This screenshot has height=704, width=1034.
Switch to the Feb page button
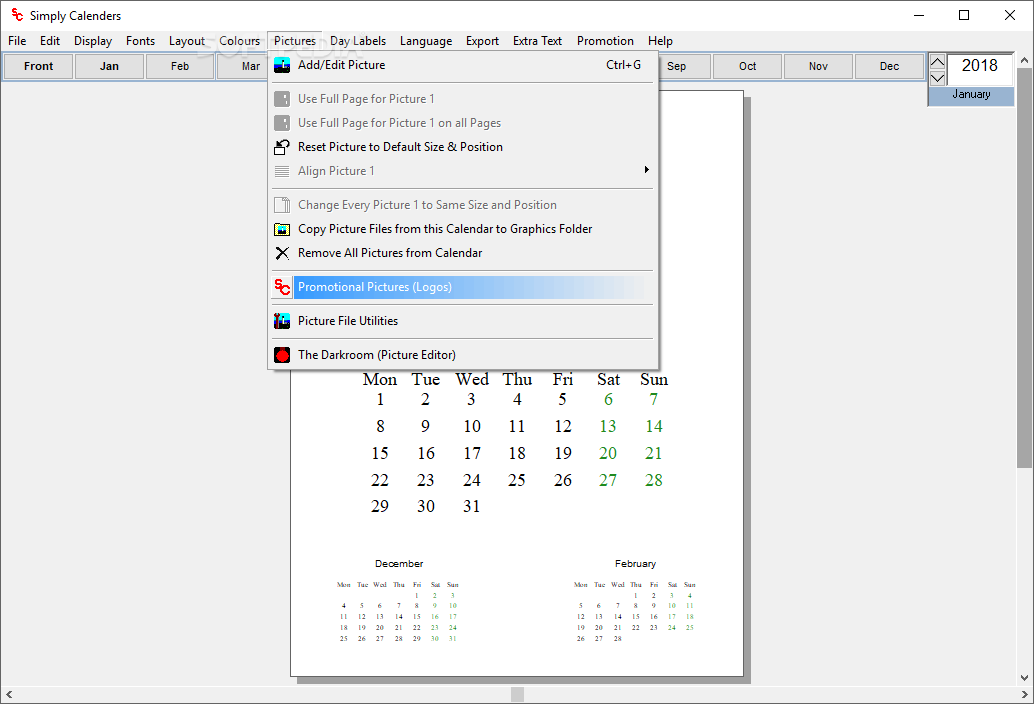click(180, 67)
